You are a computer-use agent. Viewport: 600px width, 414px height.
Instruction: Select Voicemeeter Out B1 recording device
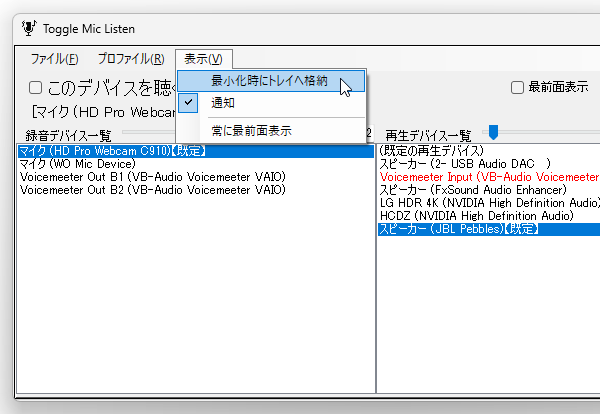point(196,177)
